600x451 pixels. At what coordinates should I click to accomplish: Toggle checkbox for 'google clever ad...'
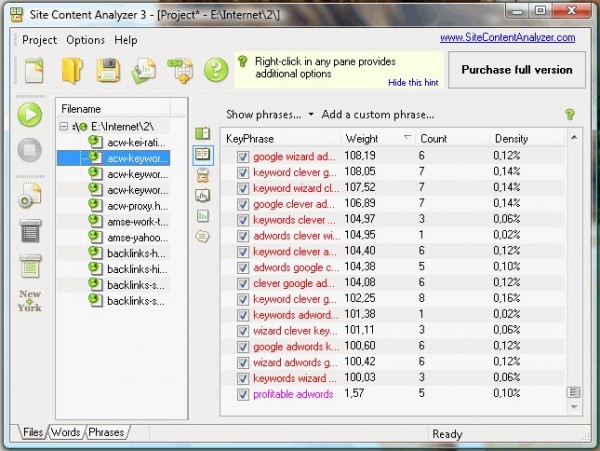(x=243, y=204)
